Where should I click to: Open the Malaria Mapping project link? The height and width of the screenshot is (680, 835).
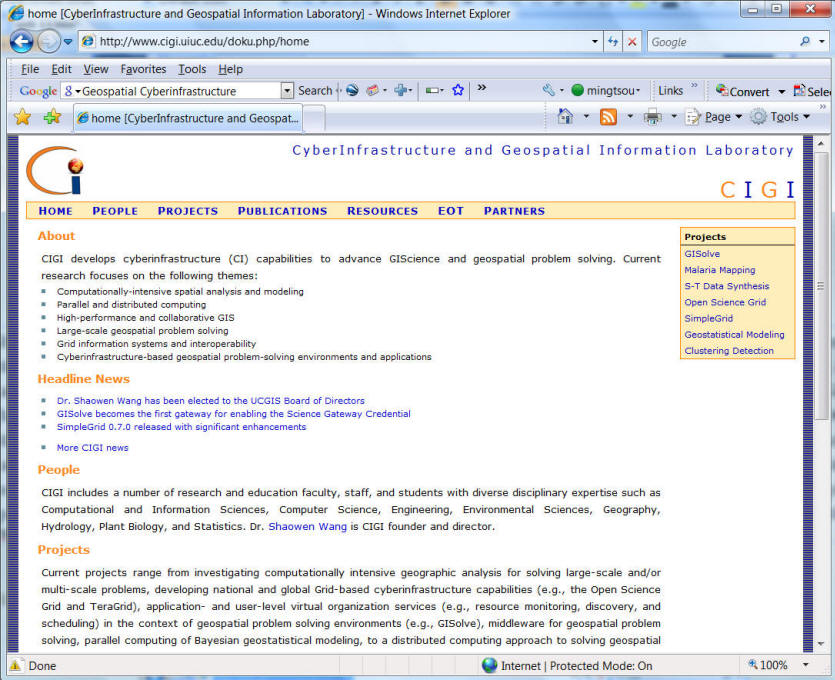(x=719, y=270)
